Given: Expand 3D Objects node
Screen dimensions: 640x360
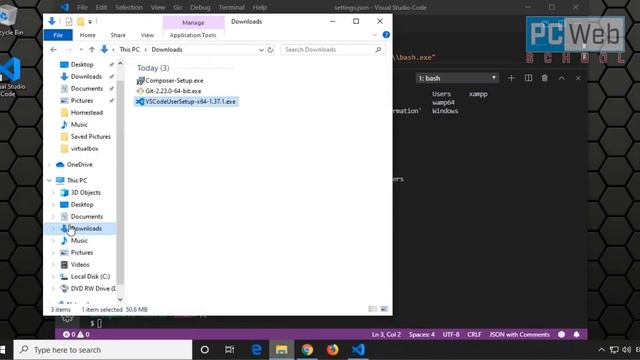Looking at the screenshot, I should 53,192.
